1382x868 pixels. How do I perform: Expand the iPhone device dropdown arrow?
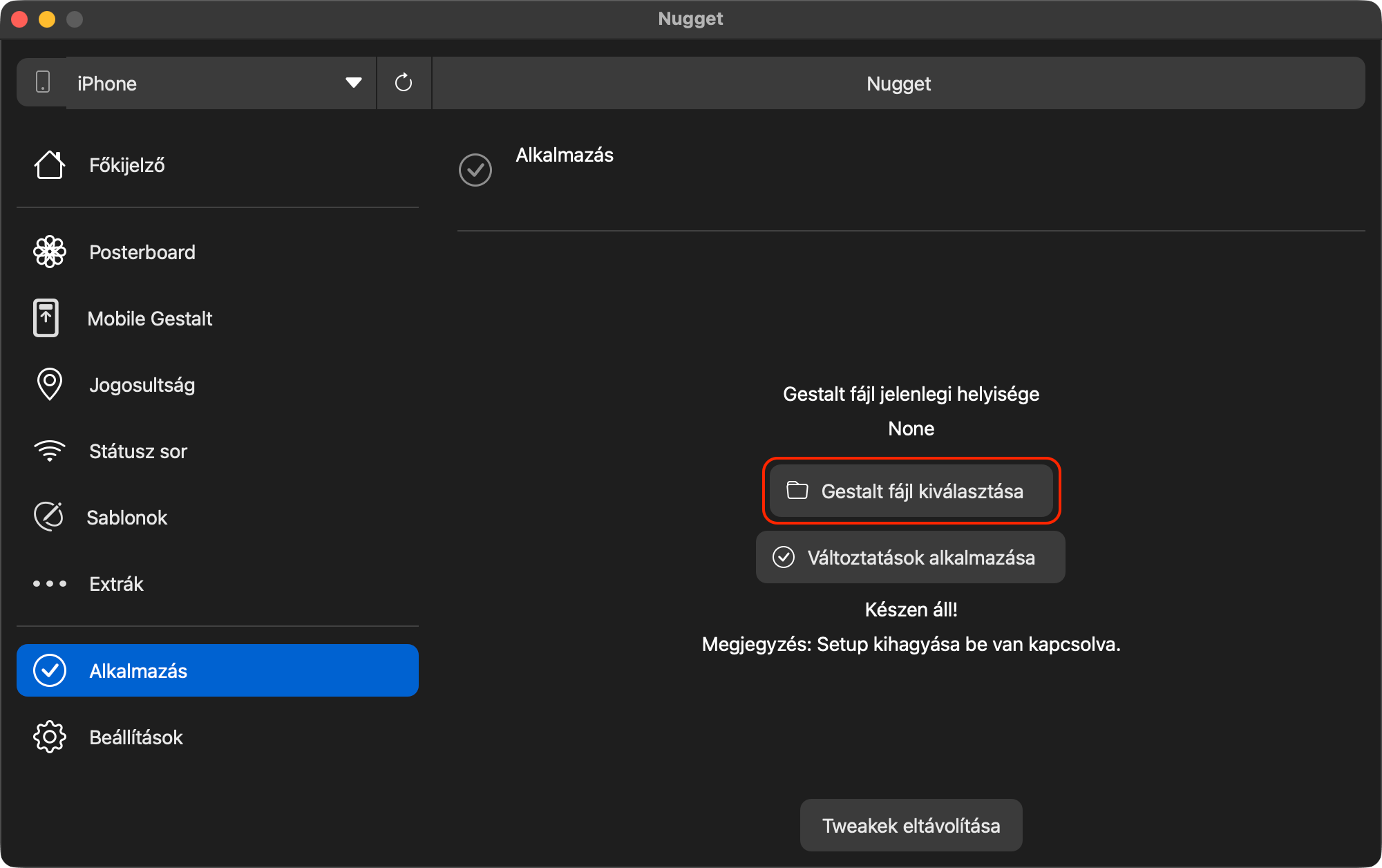pos(353,83)
